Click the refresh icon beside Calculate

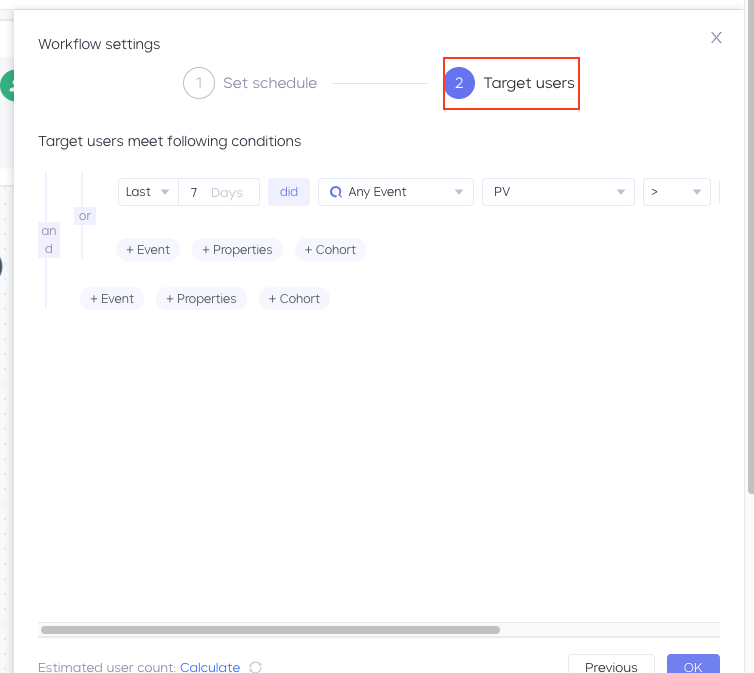point(255,667)
